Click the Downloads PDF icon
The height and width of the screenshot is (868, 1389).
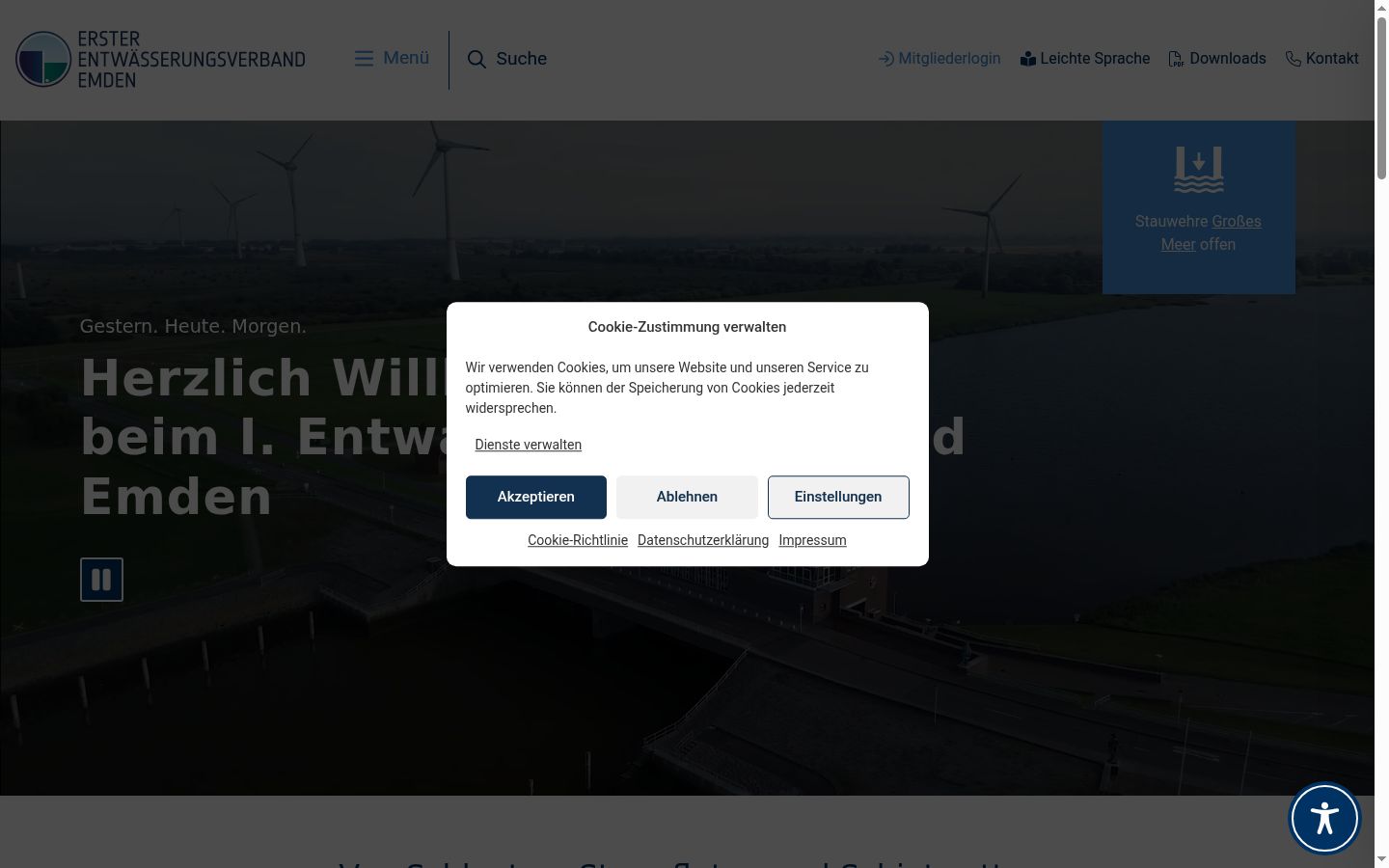point(1177,59)
